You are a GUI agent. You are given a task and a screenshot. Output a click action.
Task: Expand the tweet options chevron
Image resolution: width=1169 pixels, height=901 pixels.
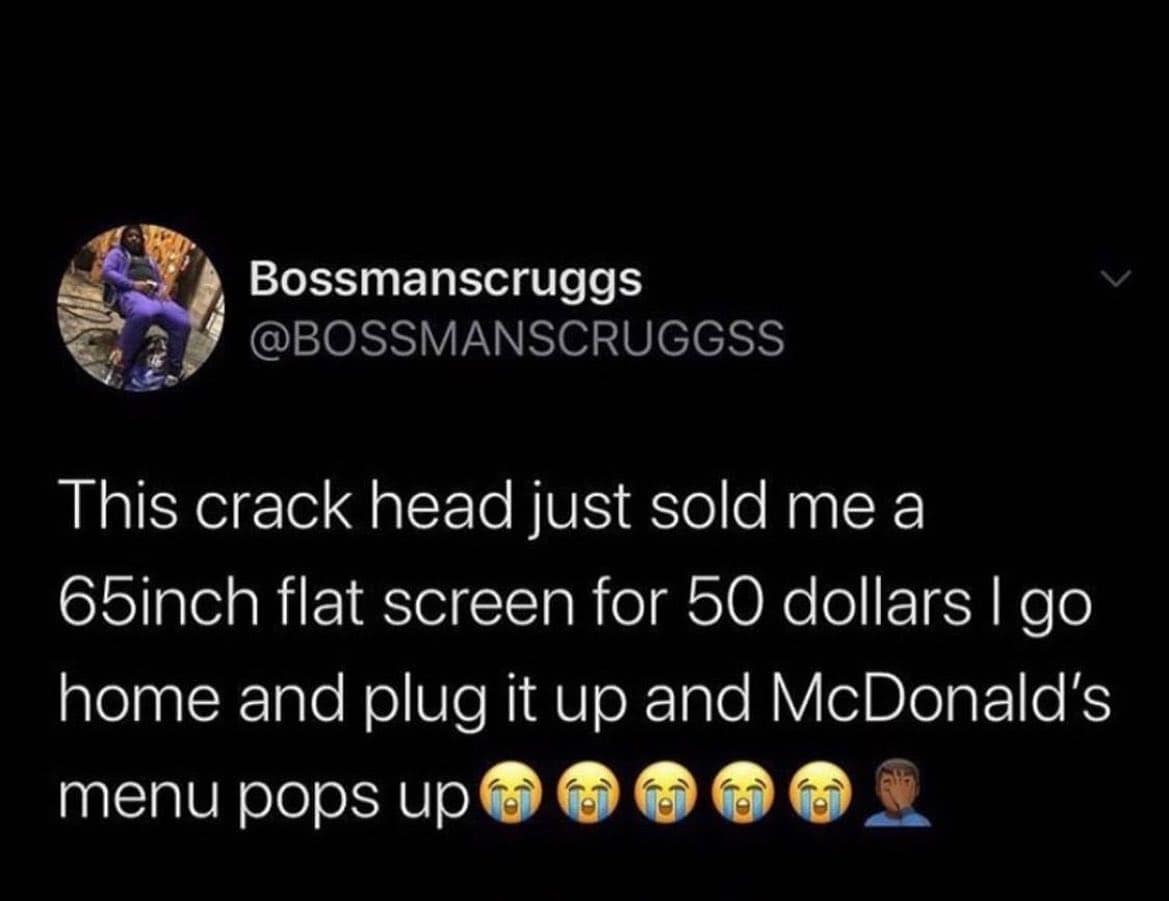1118,279
